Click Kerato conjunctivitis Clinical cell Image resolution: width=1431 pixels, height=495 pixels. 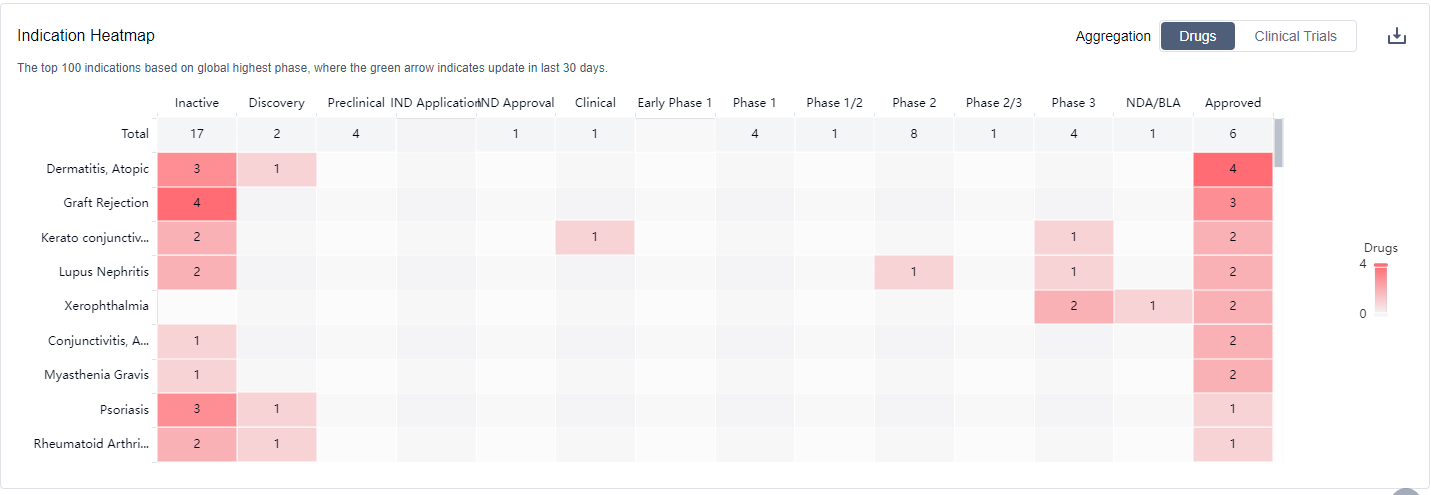(x=594, y=237)
